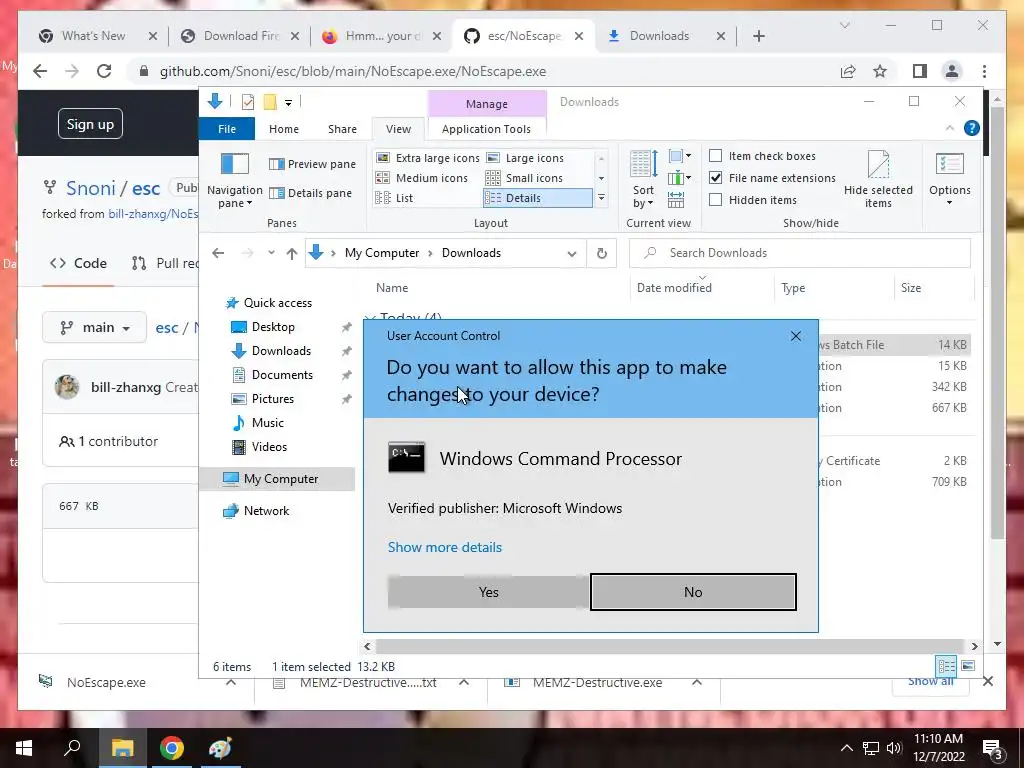Image resolution: width=1024 pixels, height=768 pixels.
Task: Toggle the Details pane
Action: click(310, 193)
